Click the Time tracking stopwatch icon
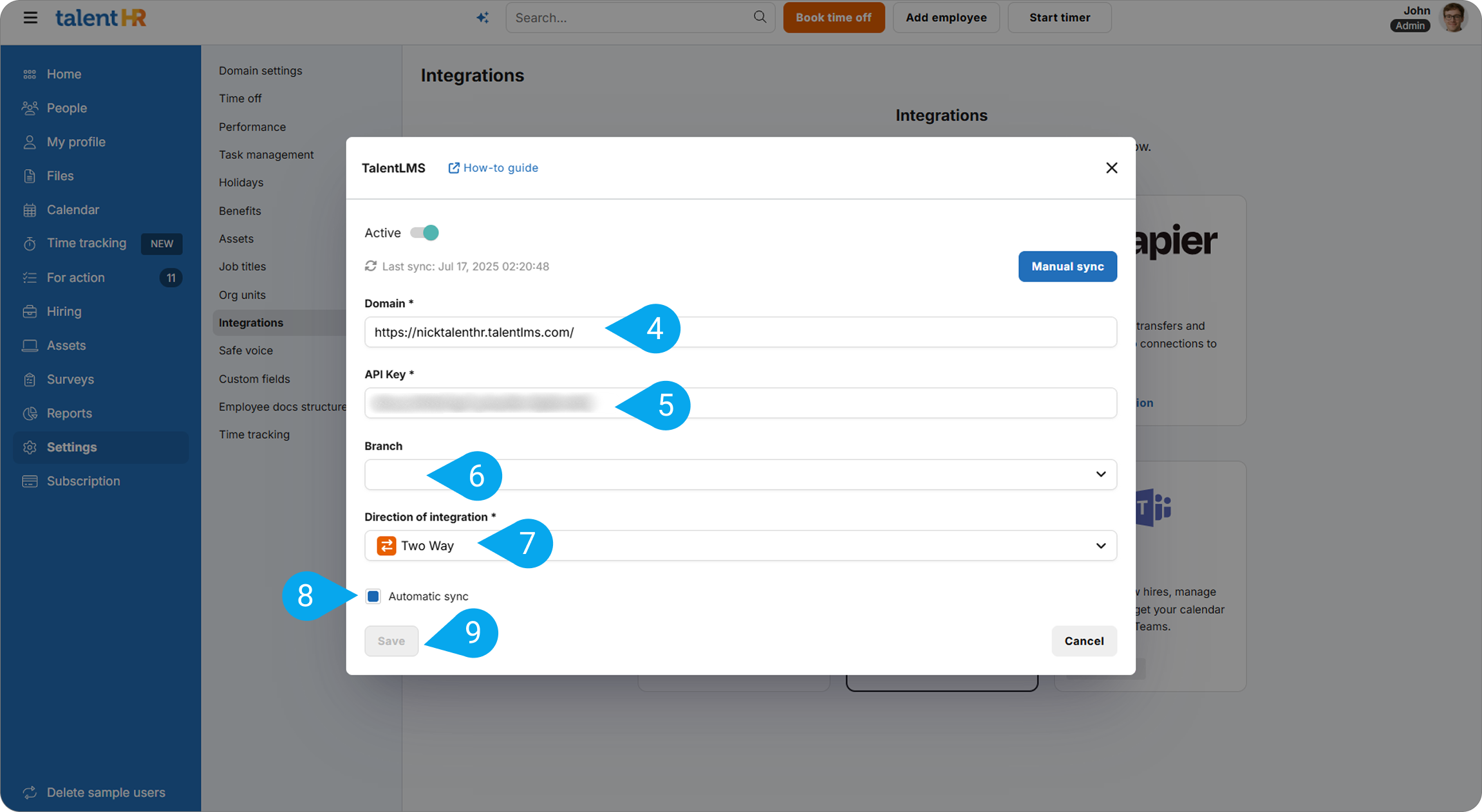 pyautogui.click(x=30, y=243)
